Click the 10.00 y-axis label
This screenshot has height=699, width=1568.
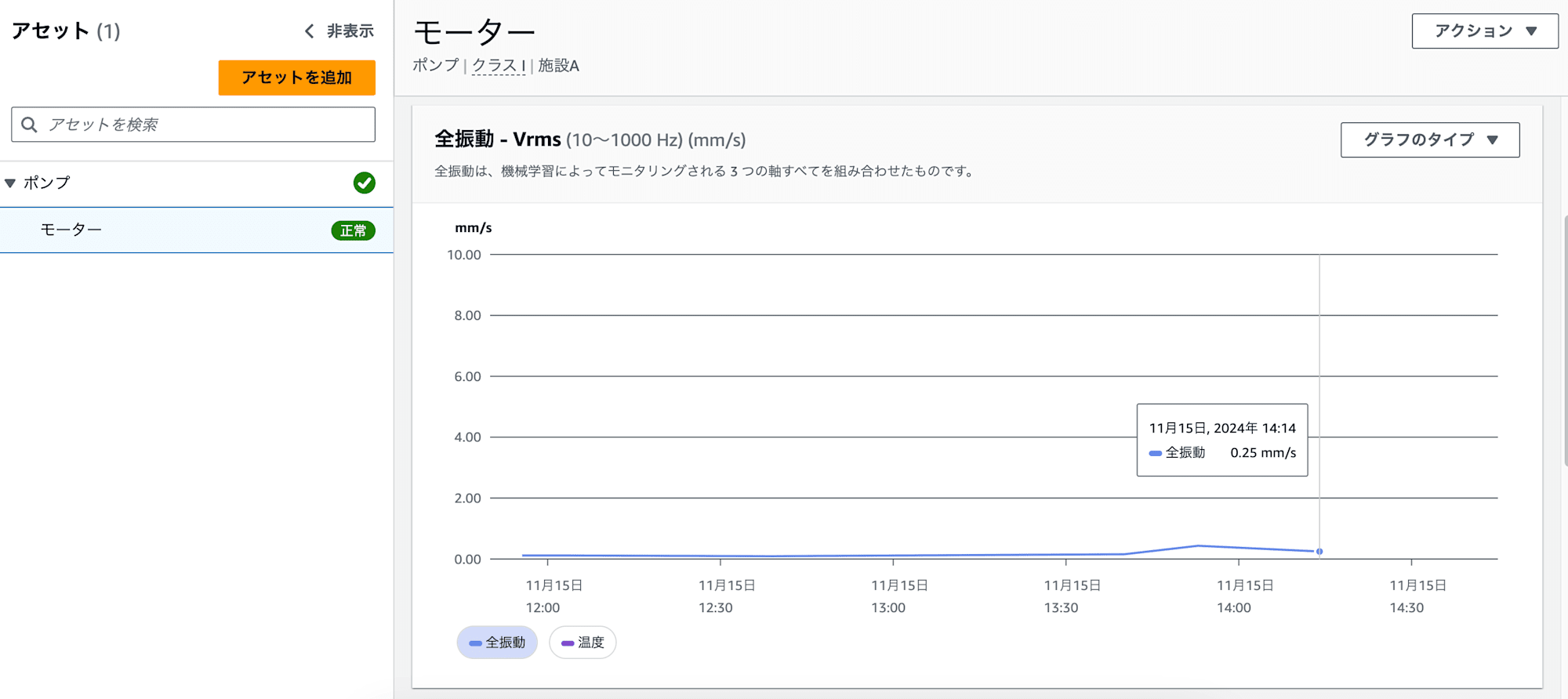(464, 255)
